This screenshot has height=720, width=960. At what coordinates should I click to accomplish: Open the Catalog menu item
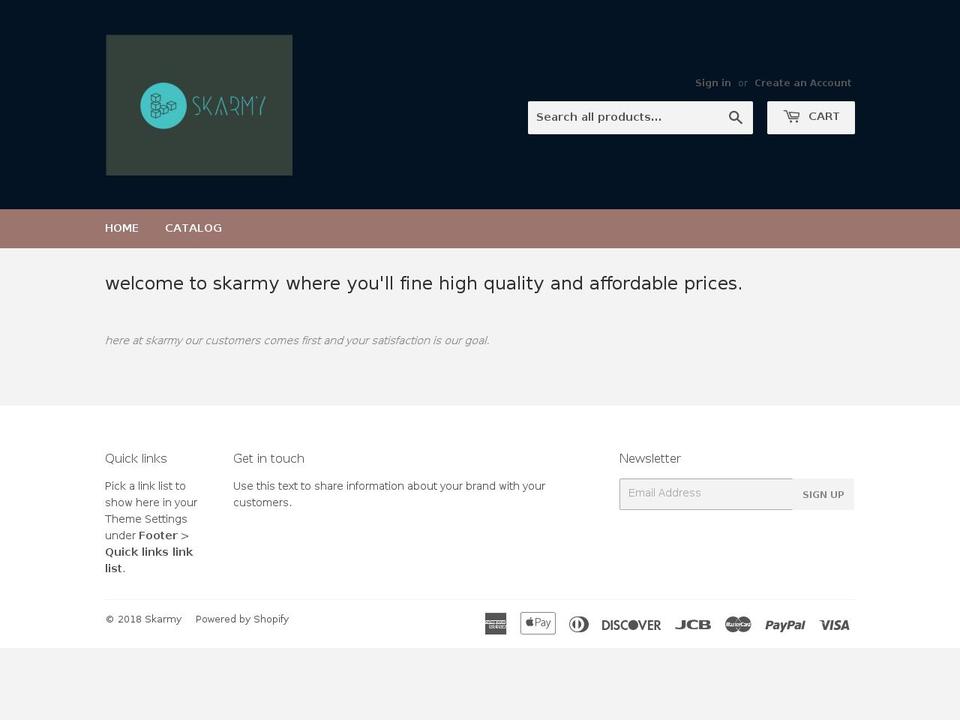(x=193, y=228)
